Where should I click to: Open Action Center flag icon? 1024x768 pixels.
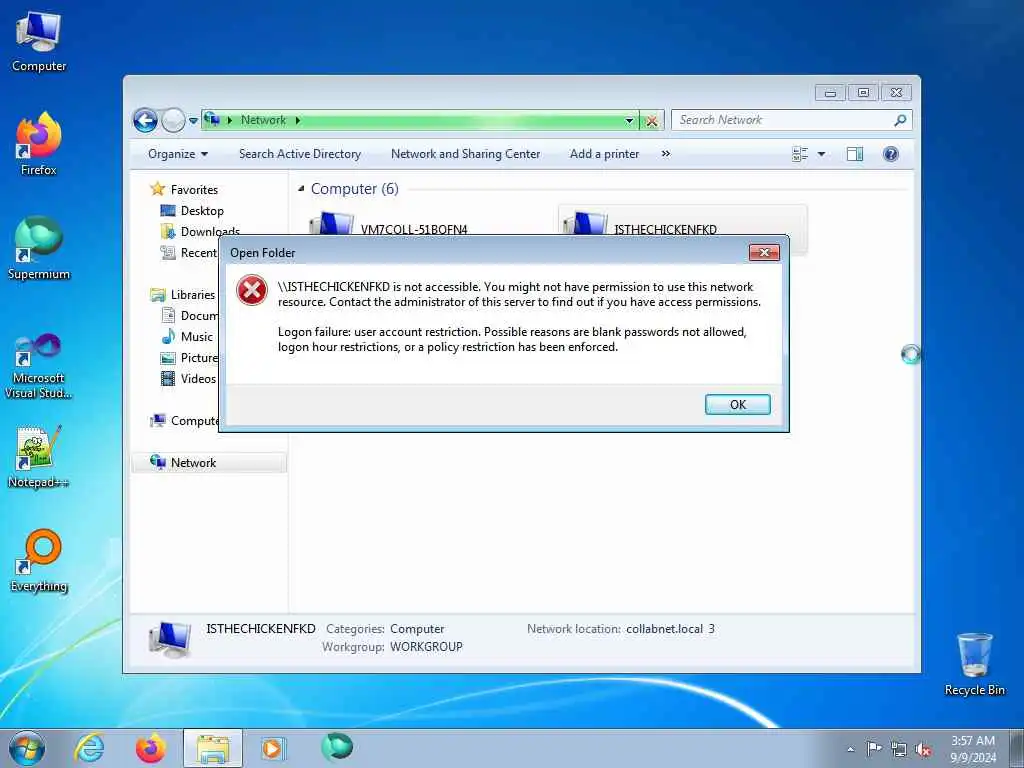(x=874, y=749)
